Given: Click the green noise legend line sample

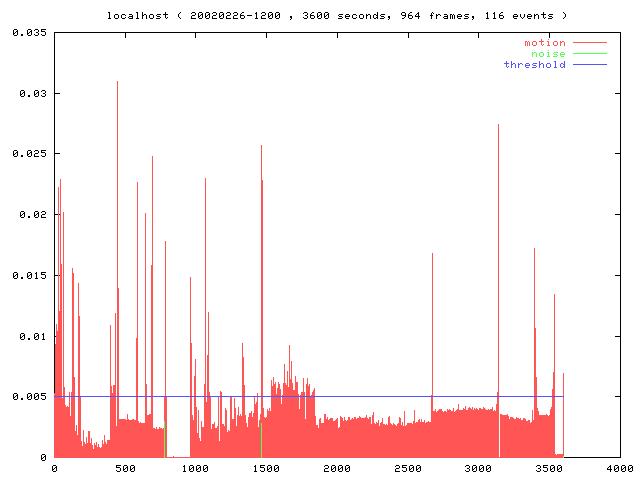Looking at the screenshot, I should point(590,54).
